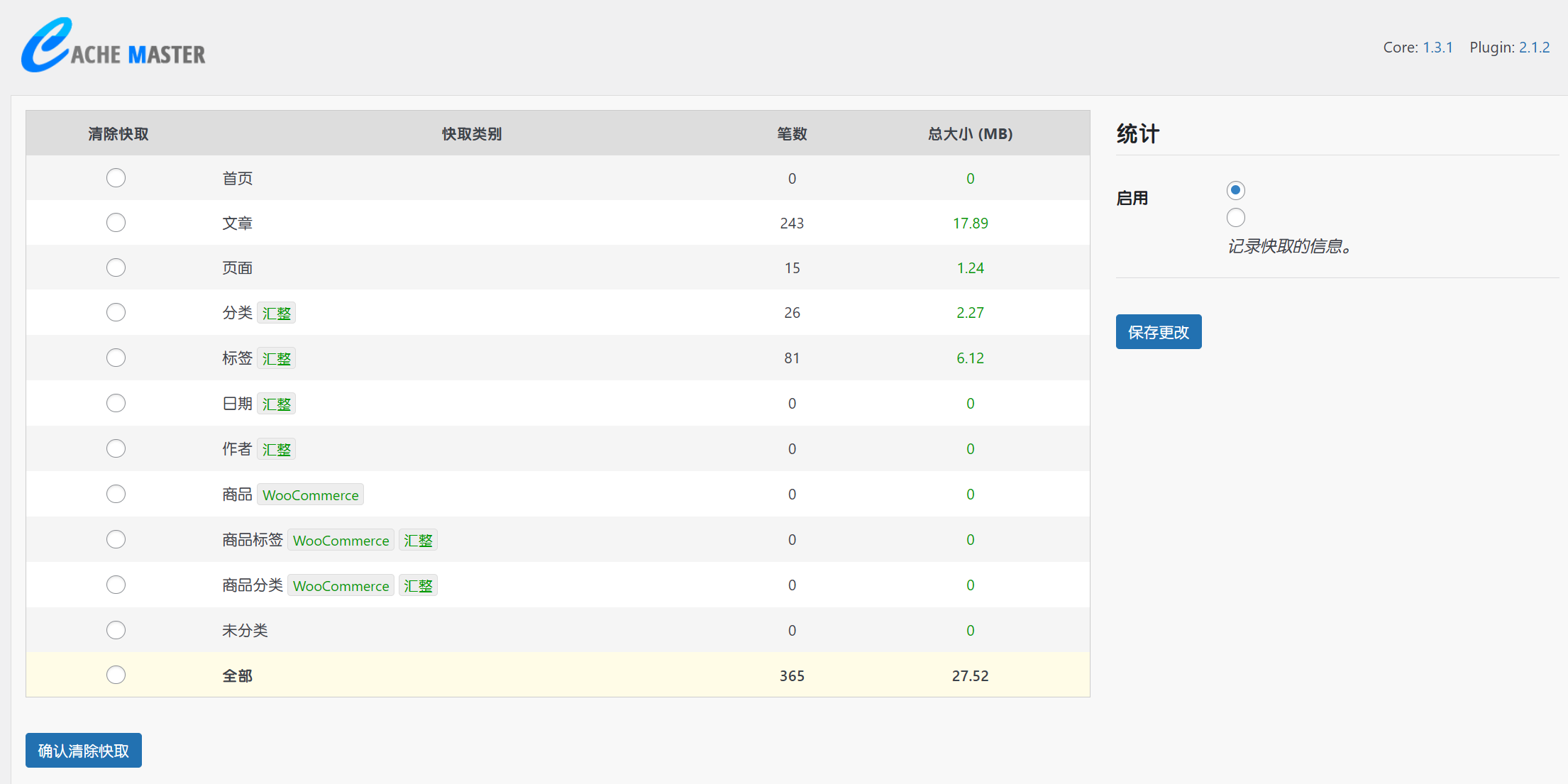
Task: Select the 标签 clear-cache radio button
Action: click(x=116, y=358)
